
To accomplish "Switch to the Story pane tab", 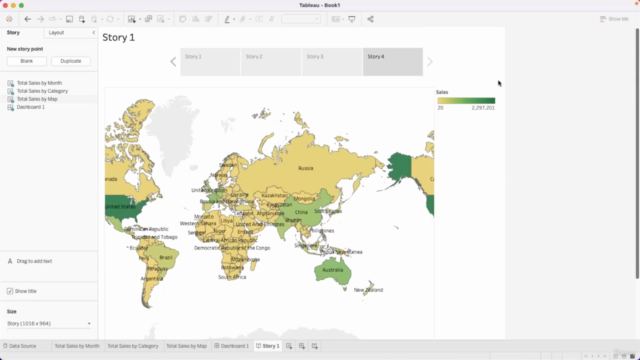I will click(x=13, y=32).
